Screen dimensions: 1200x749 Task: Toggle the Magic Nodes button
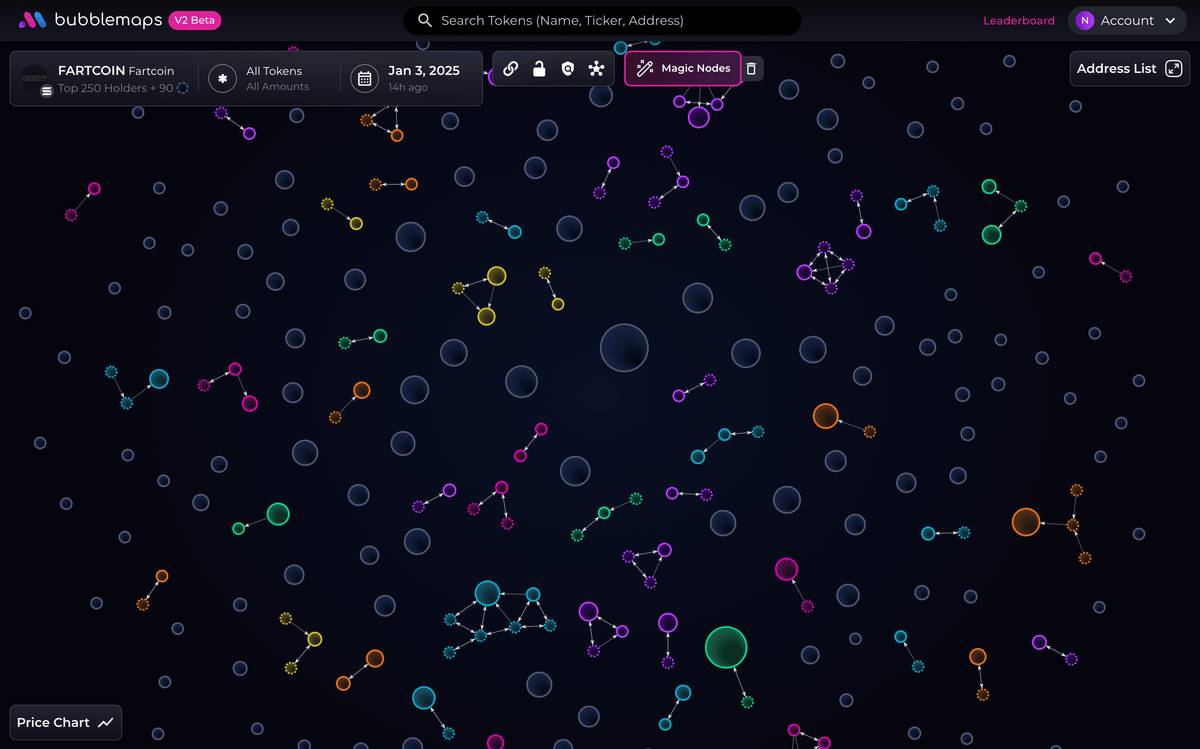click(683, 69)
